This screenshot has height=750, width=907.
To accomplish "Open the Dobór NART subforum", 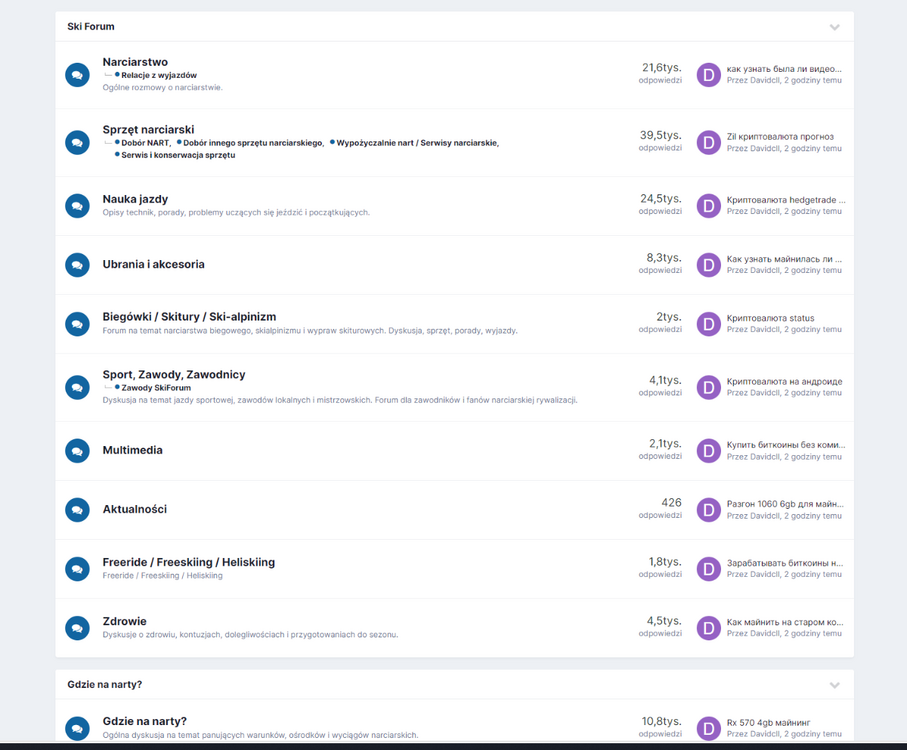I will click(x=146, y=143).
